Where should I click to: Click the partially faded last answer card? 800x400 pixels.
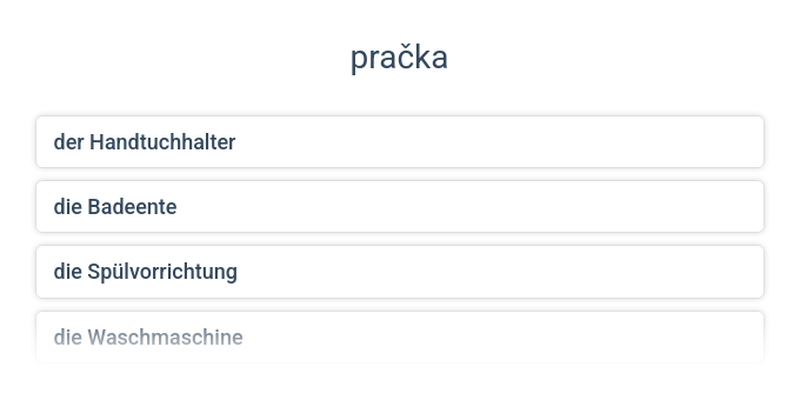(x=400, y=337)
